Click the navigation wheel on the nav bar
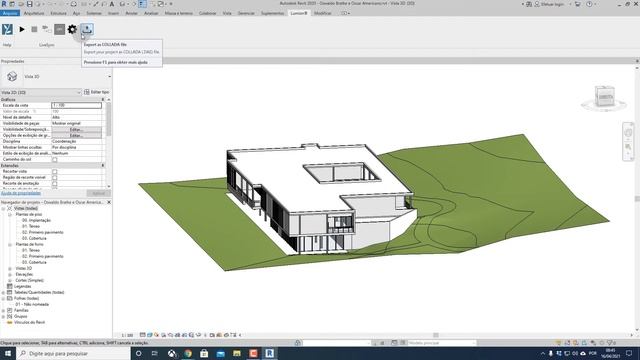The image size is (640, 360). [x=628, y=132]
